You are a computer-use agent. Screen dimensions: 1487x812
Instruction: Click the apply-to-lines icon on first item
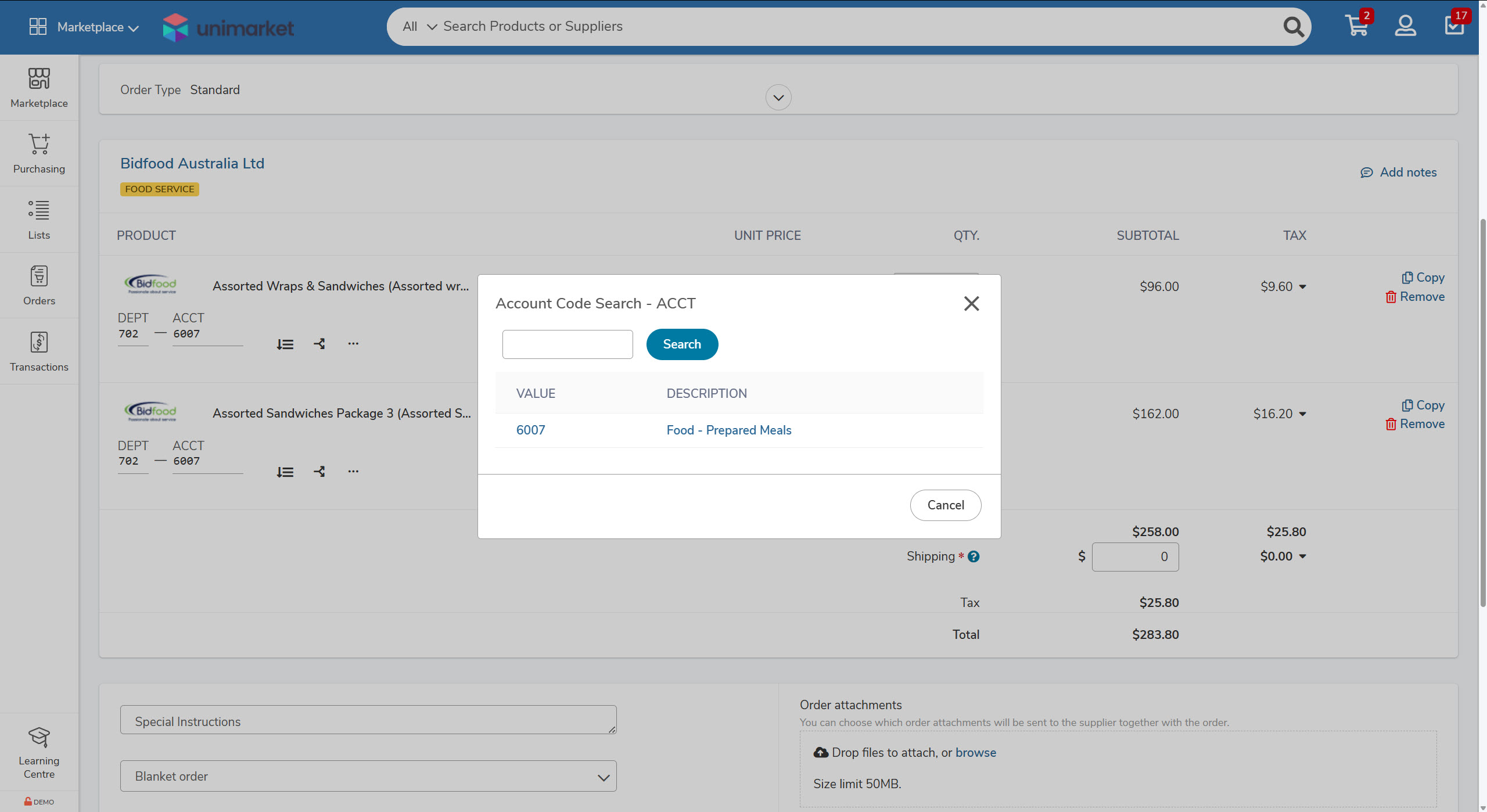[x=285, y=344]
